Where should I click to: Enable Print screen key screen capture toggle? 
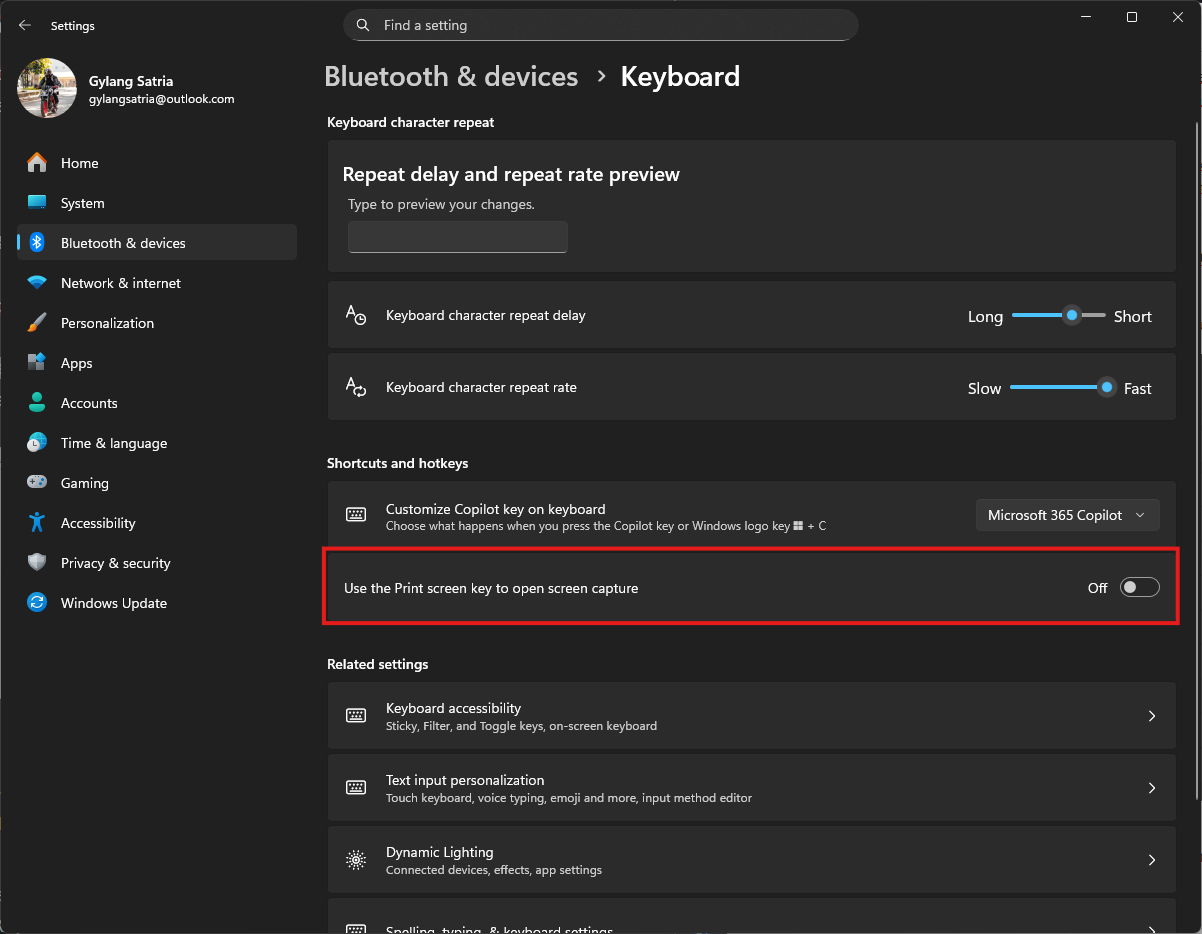tap(1139, 588)
